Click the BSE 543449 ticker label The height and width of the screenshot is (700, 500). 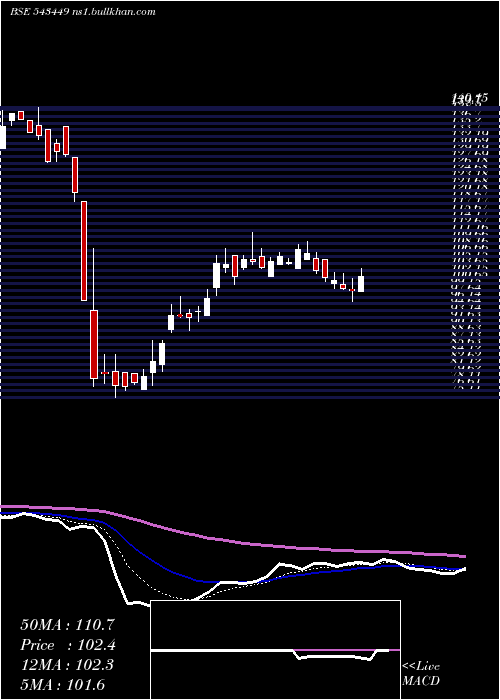coord(39,12)
